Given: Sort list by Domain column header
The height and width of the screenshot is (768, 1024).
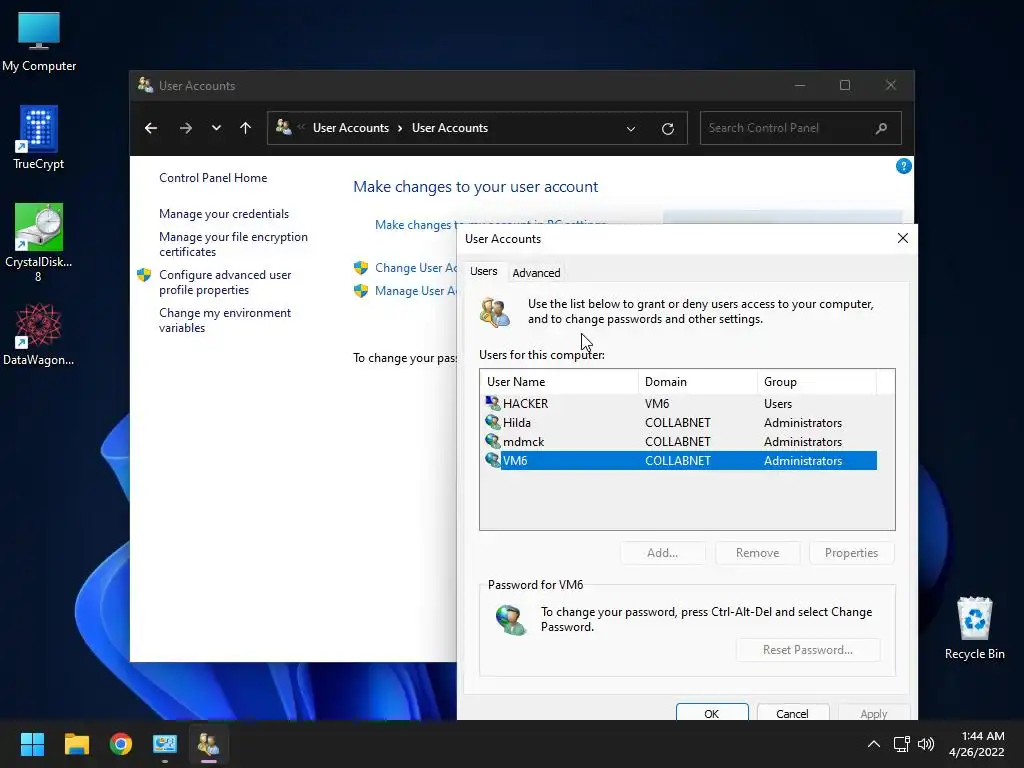Looking at the screenshot, I should (x=697, y=381).
